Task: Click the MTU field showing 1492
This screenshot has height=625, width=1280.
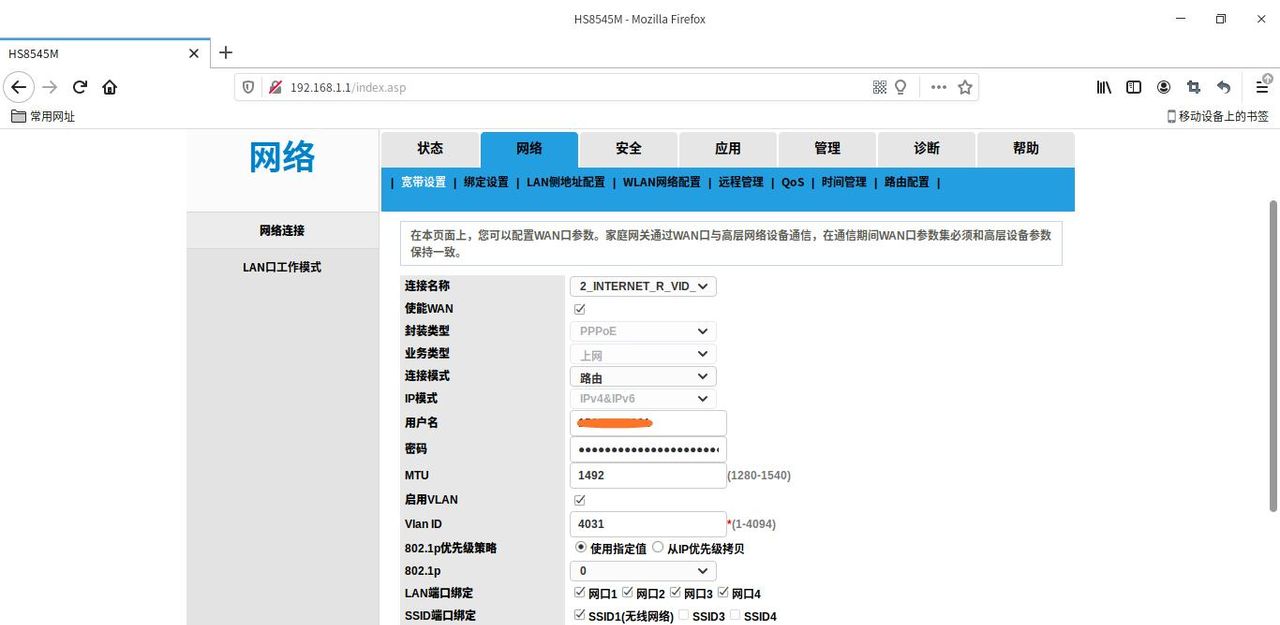Action: tap(648, 475)
